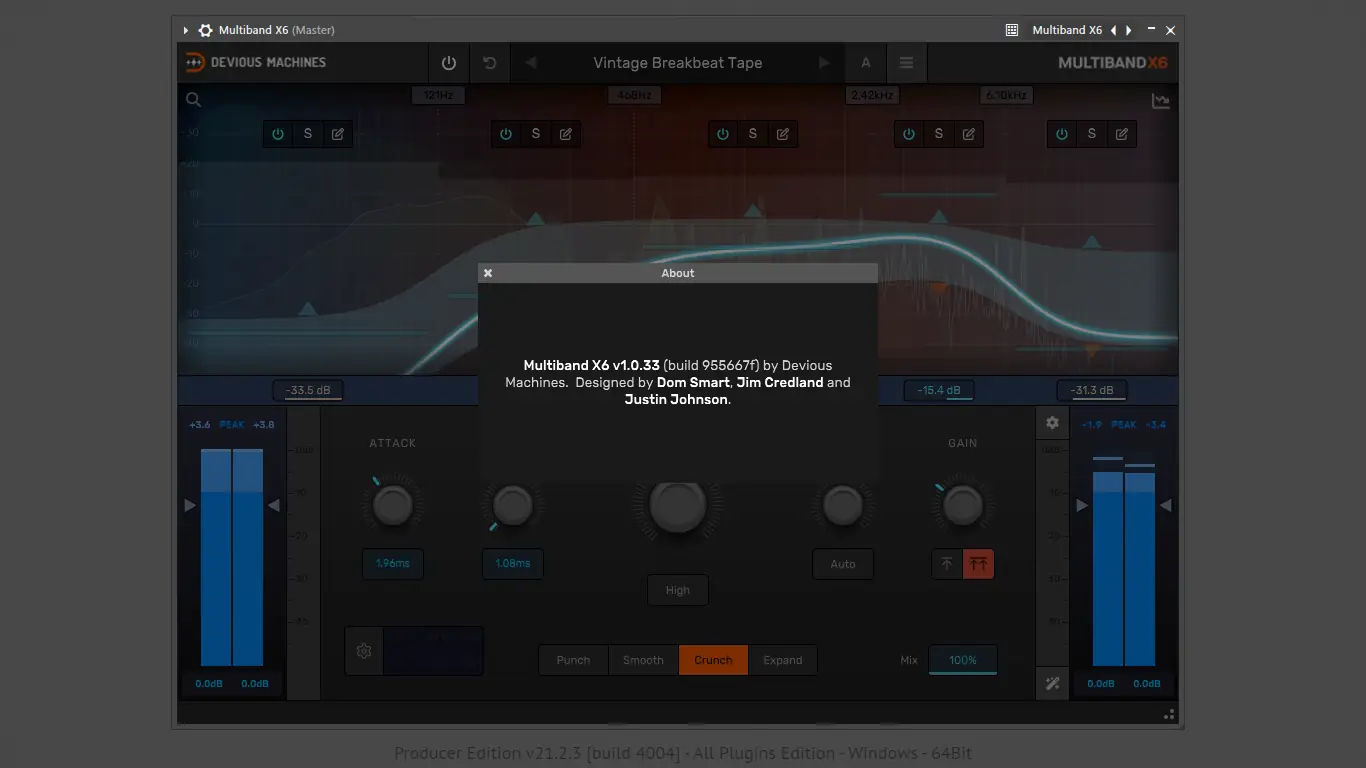Click the spectrum graph icon
Viewport: 1366px width, 768px height.
coord(1161,101)
